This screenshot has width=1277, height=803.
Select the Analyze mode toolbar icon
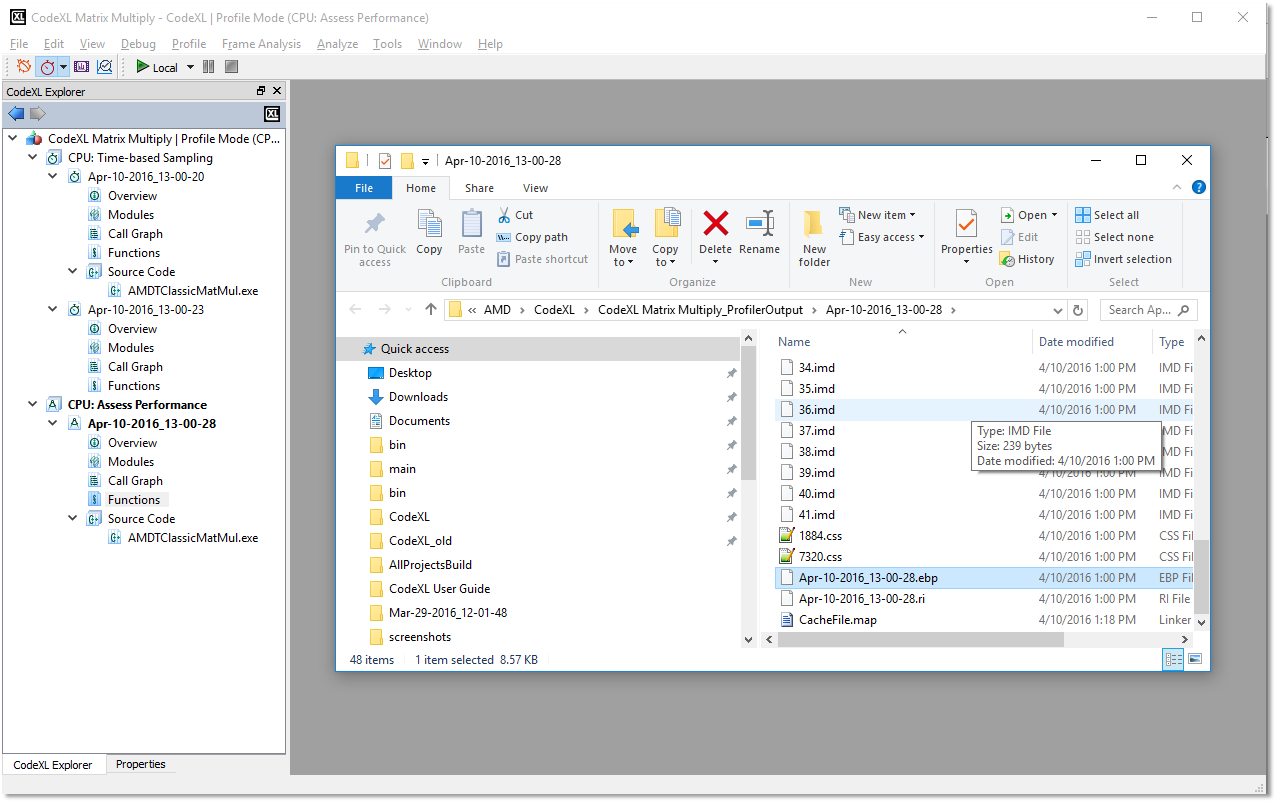[104, 67]
